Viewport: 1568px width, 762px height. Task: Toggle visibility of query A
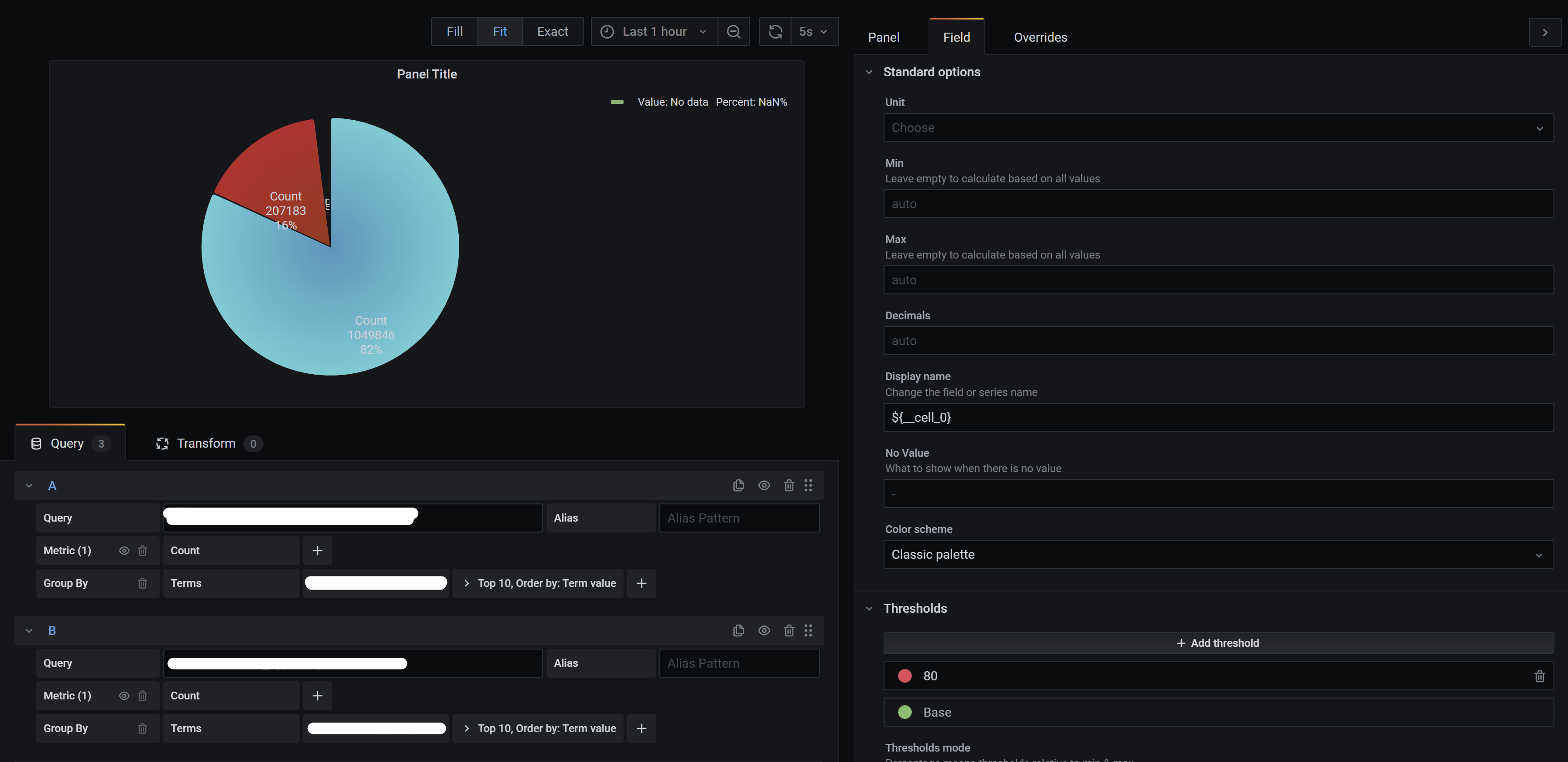(x=764, y=485)
